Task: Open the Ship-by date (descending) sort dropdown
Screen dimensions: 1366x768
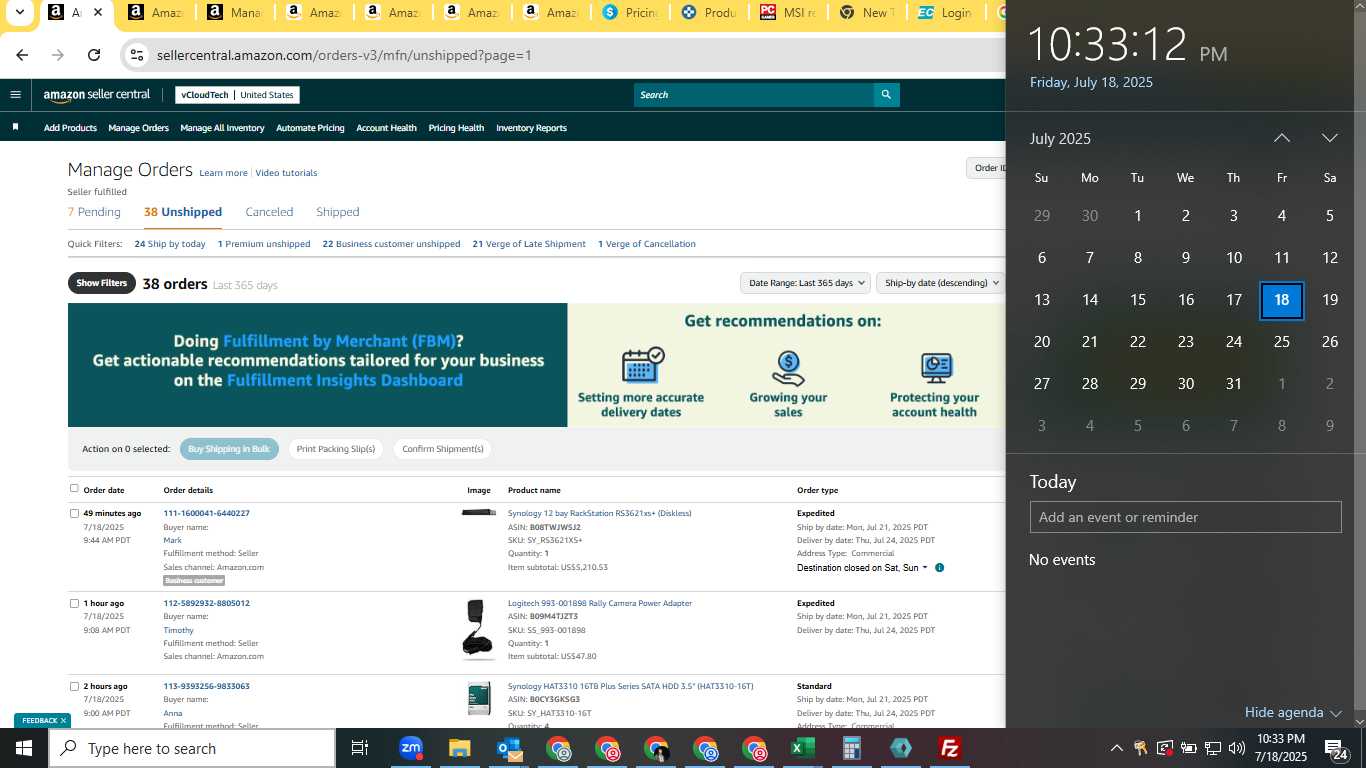Action: click(x=939, y=283)
